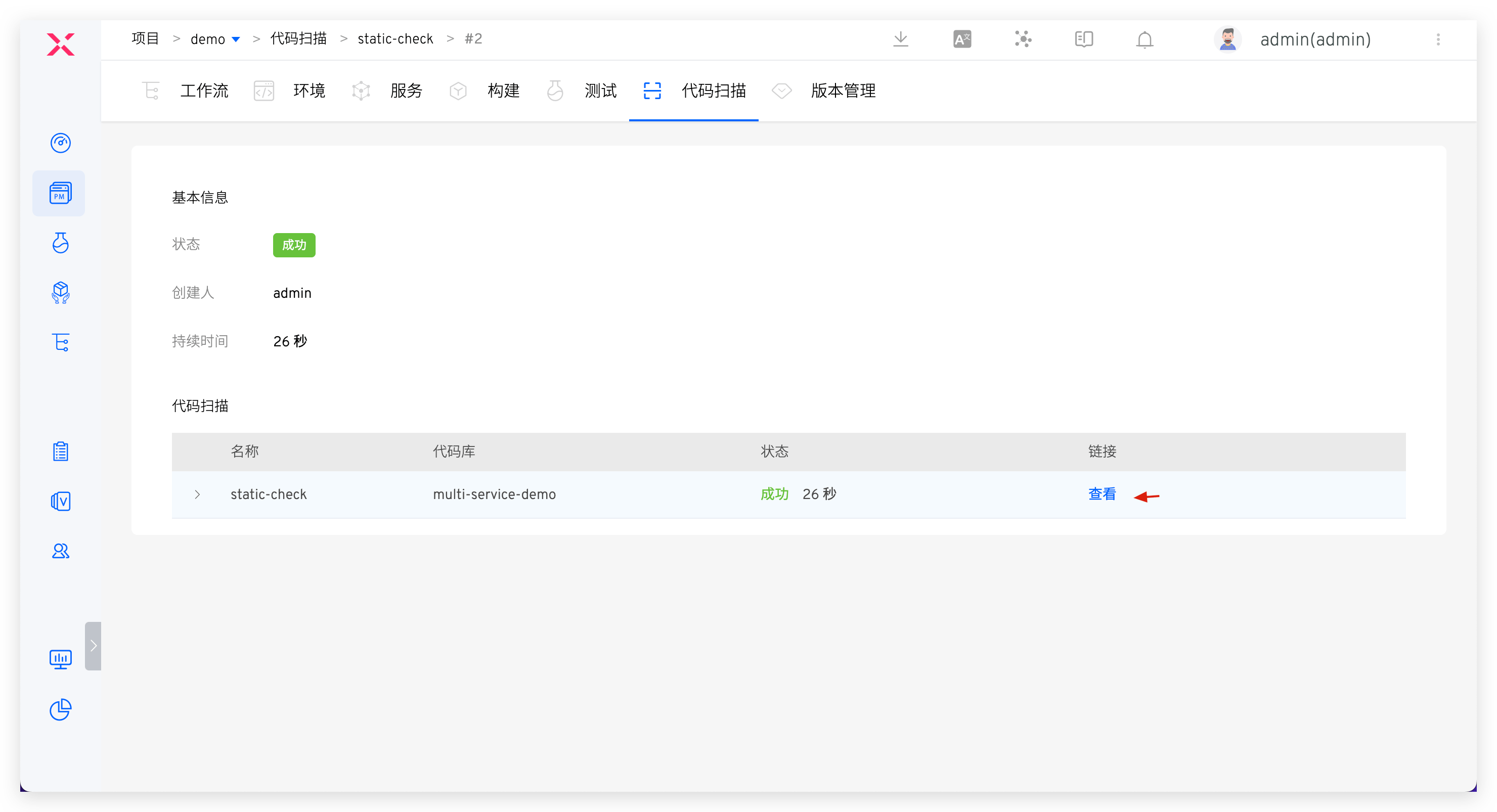
Task: Click the 查看 link in the scan row
Action: pos(1101,494)
